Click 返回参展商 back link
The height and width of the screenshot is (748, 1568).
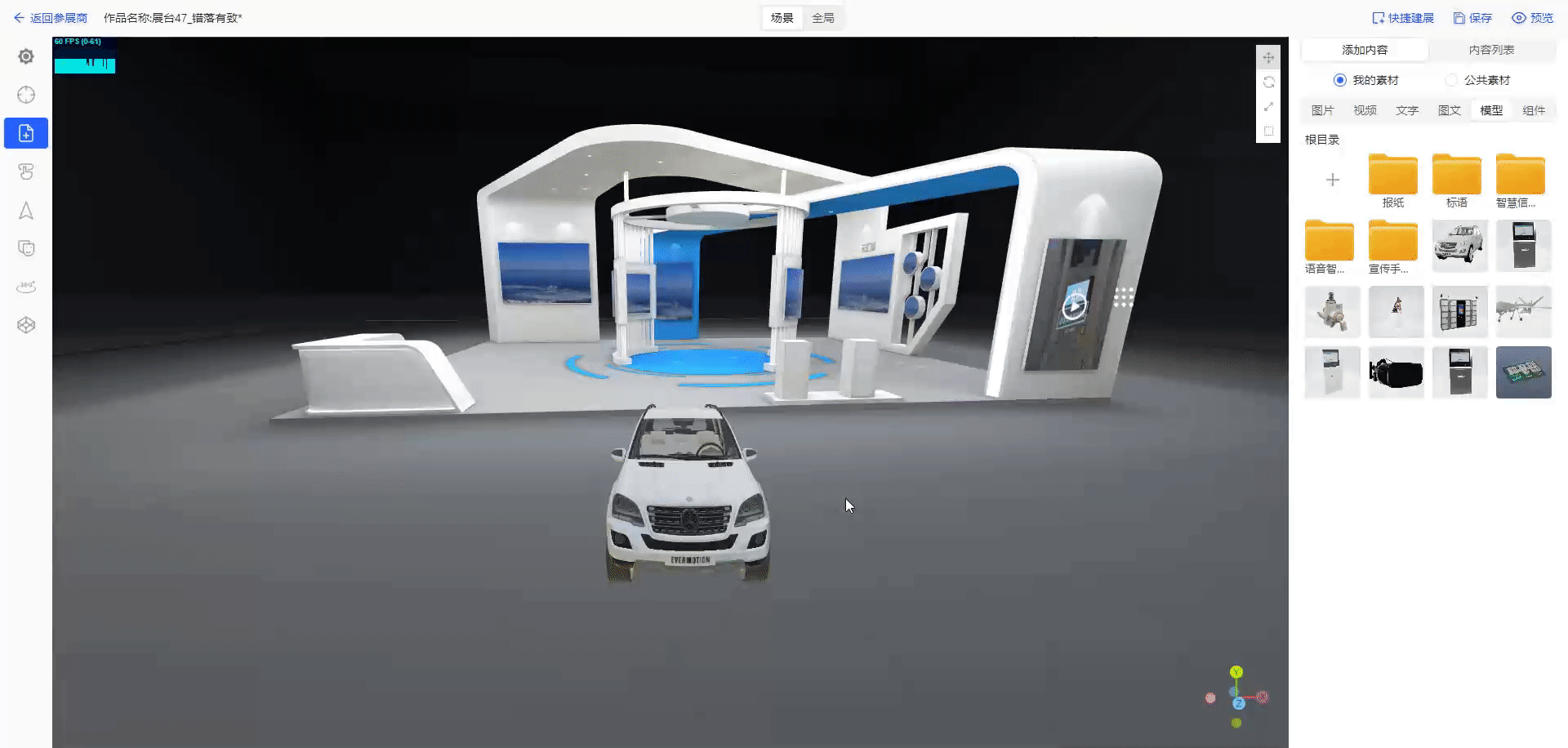pos(51,18)
